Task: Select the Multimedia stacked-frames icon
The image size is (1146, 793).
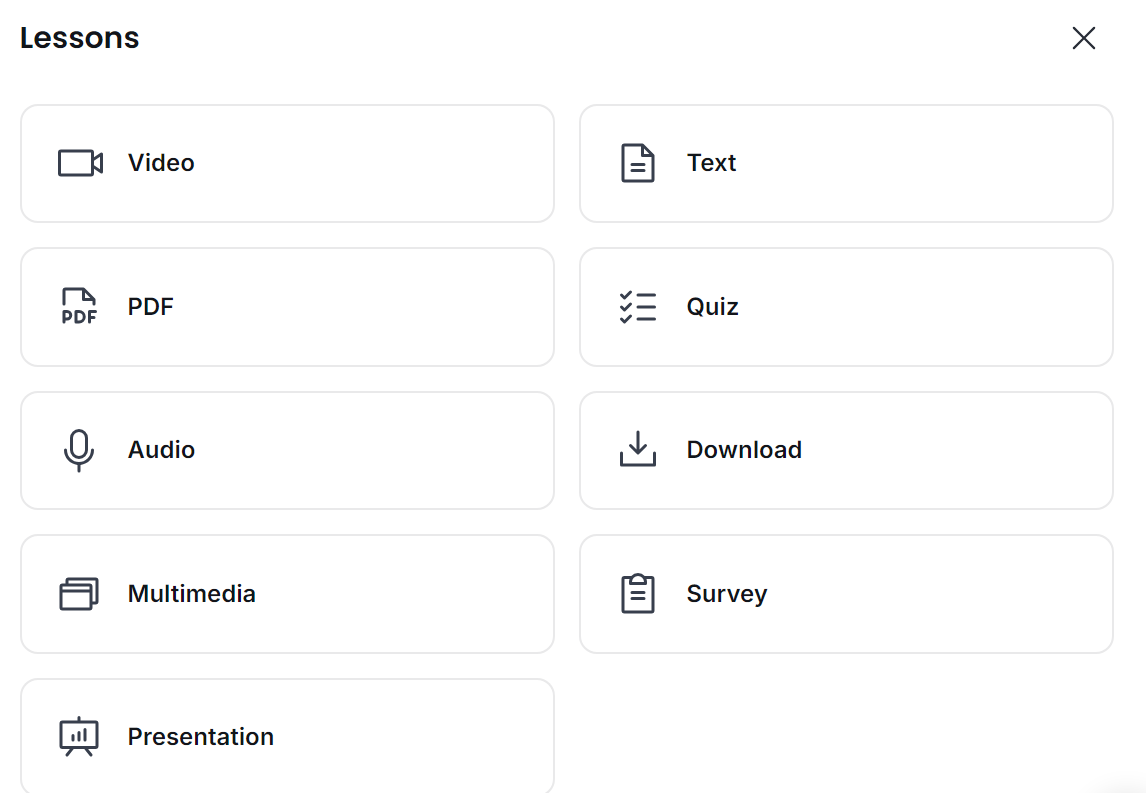Action: click(78, 593)
